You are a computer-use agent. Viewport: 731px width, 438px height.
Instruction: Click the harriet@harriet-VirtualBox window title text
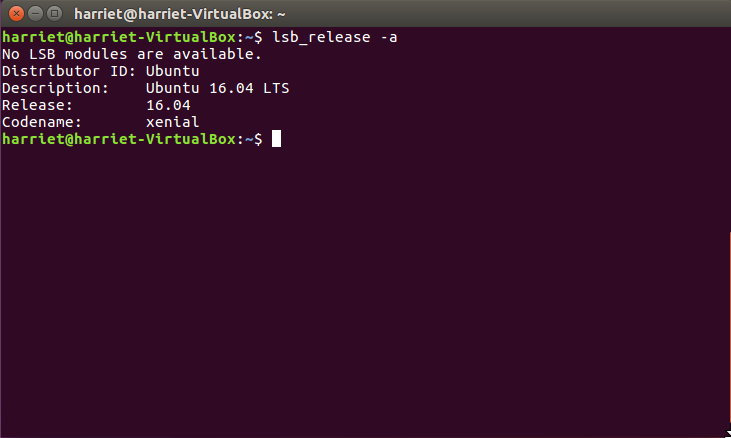click(x=180, y=13)
